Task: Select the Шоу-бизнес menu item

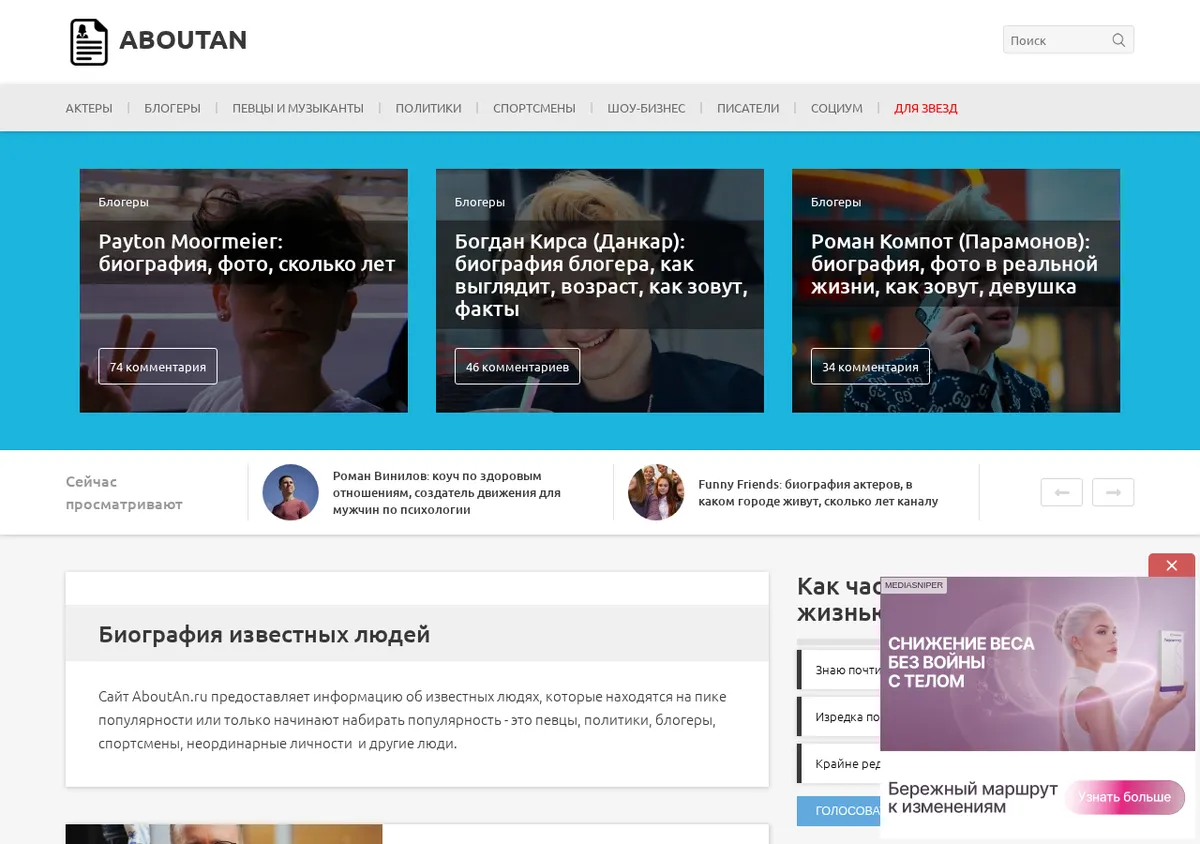Action: 646,108
